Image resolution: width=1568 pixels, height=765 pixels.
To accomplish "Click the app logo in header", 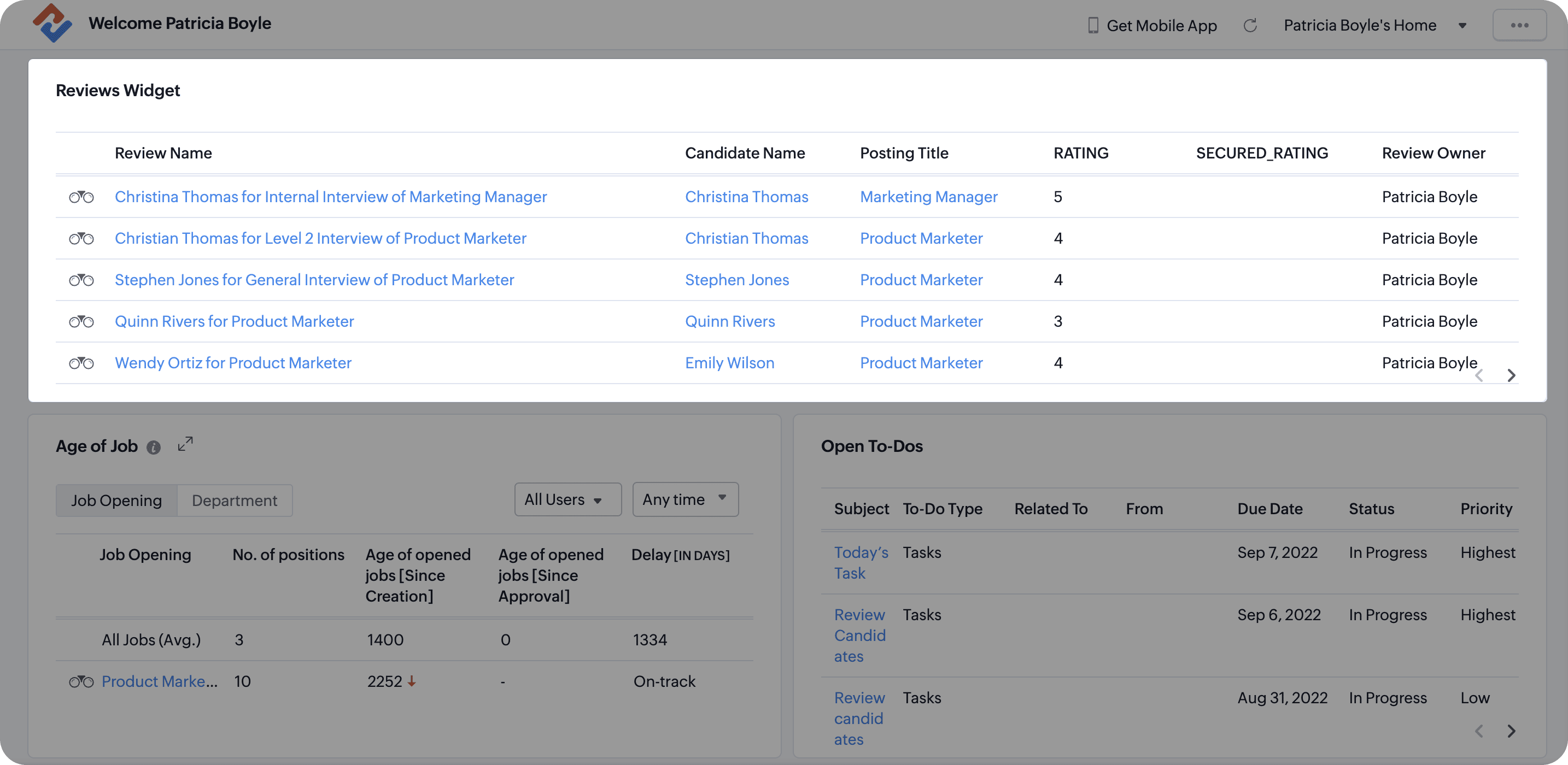I will tap(52, 23).
